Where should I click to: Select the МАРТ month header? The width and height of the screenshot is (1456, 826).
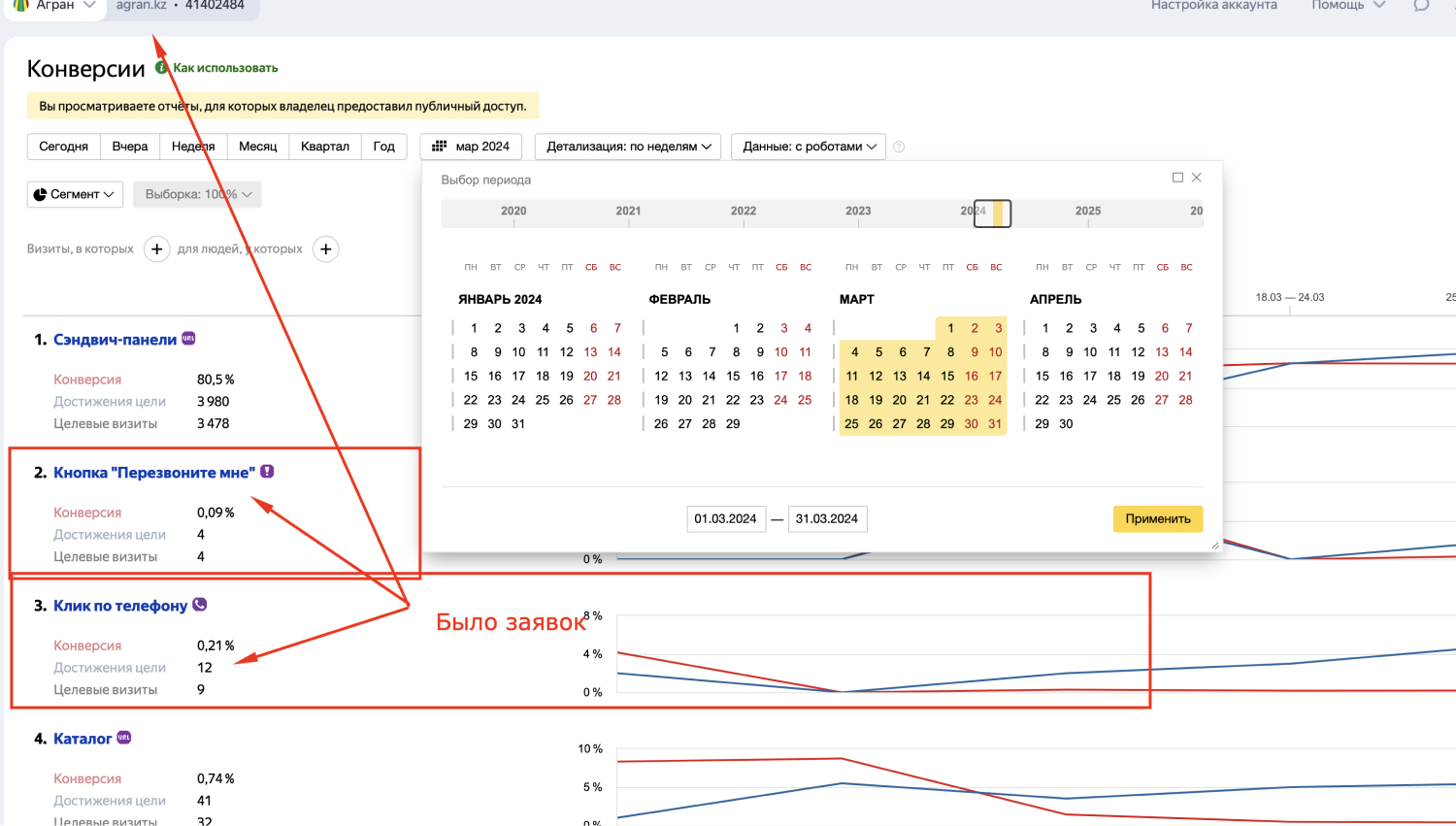pyautogui.click(x=857, y=299)
